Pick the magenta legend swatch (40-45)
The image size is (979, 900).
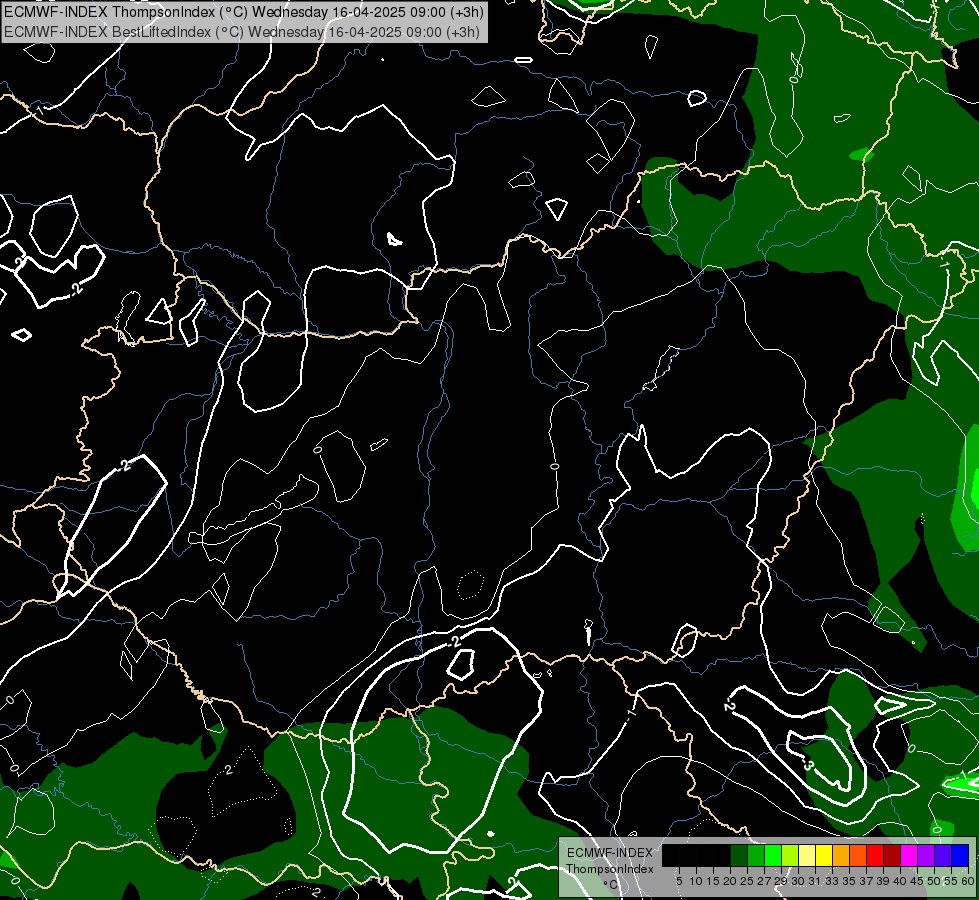click(909, 855)
